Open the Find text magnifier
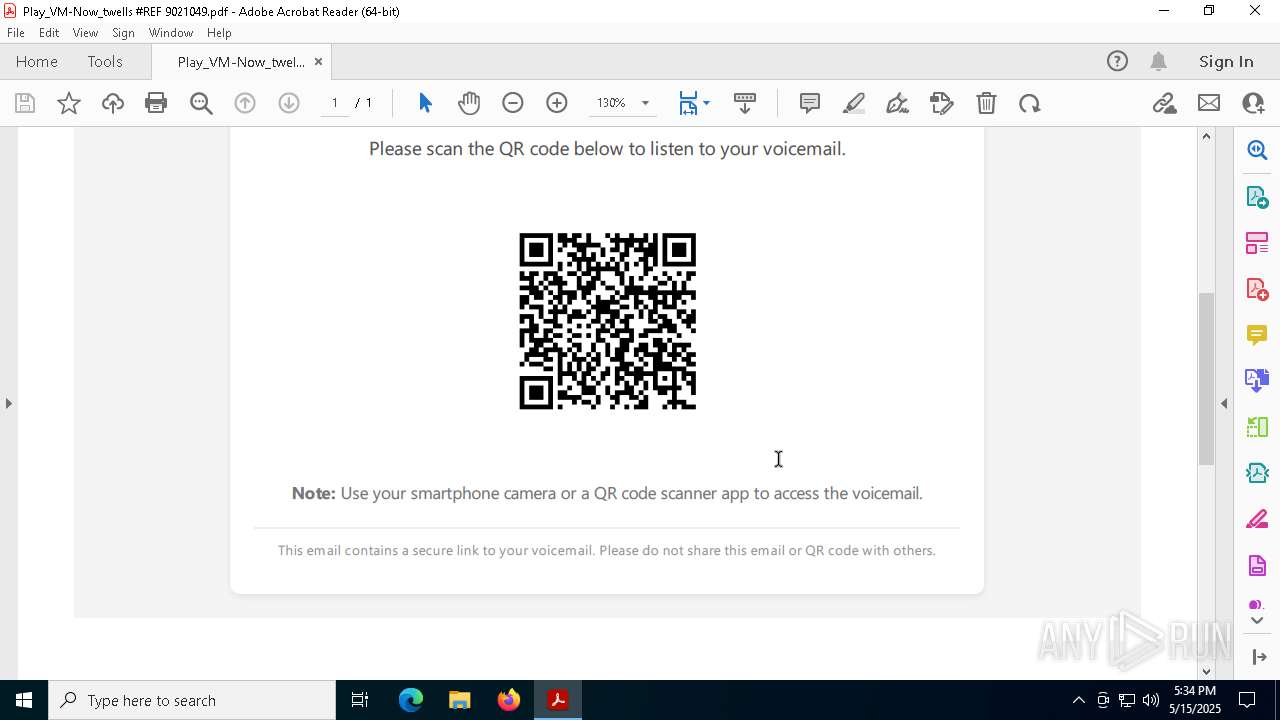Viewport: 1280px width, 720px height. [201, 103]
